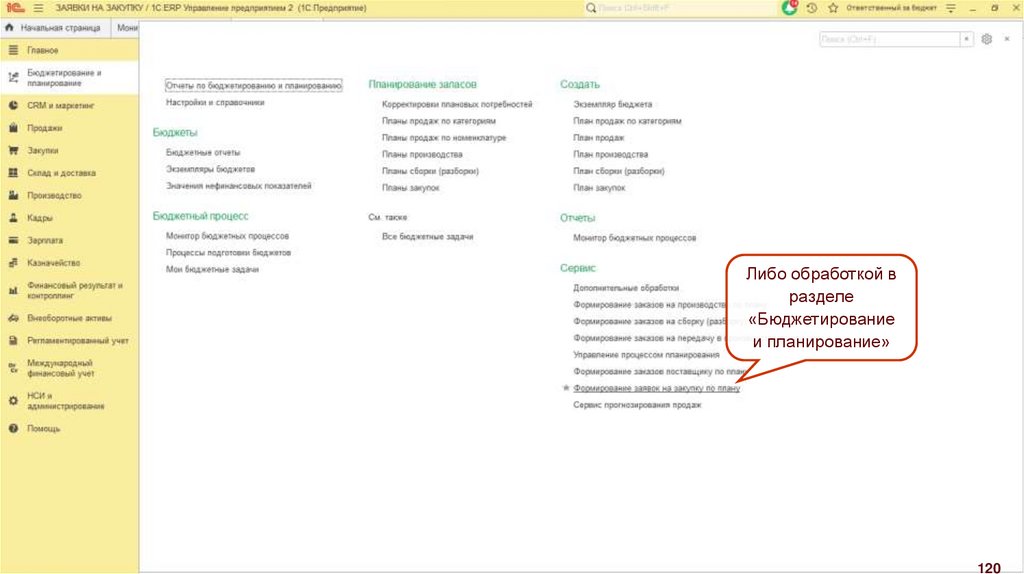
Task: Click the Производство factory icon
Action: tap(13, 195)
